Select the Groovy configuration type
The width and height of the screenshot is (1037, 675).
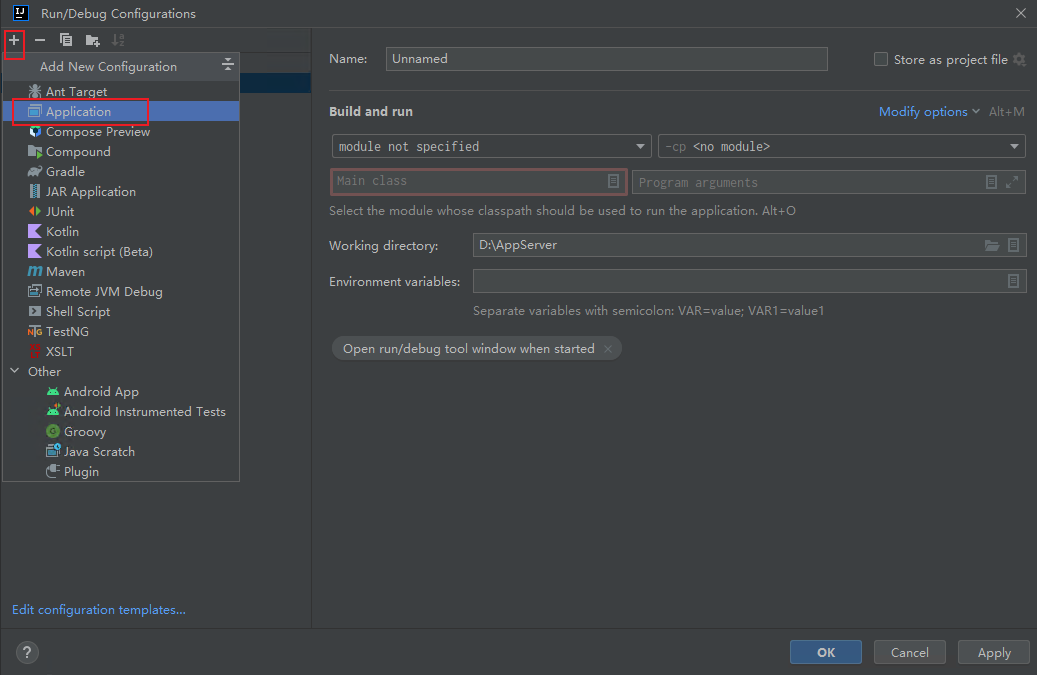[121, 431]
